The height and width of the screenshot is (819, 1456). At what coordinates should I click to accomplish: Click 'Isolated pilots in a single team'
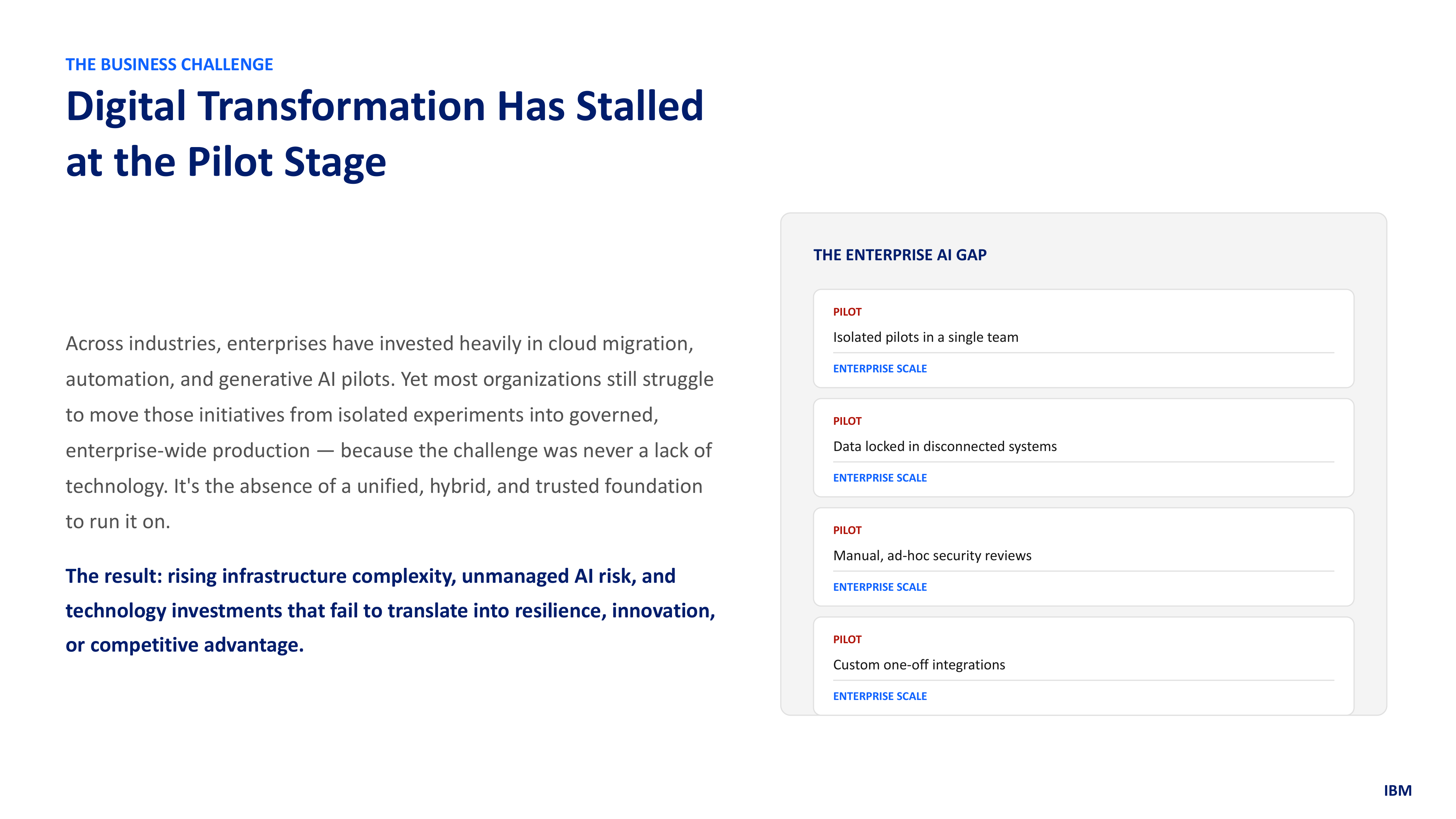click(x=925, y=337)
